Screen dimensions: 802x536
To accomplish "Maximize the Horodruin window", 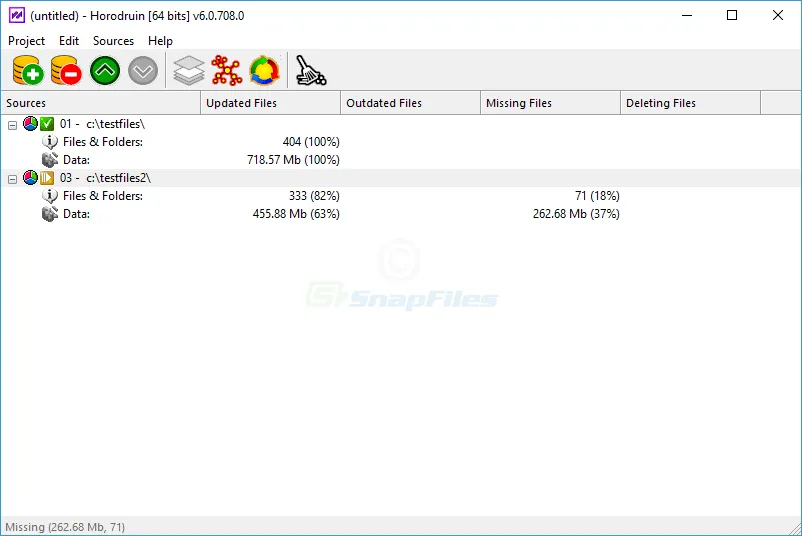I will tap(732, 15).
